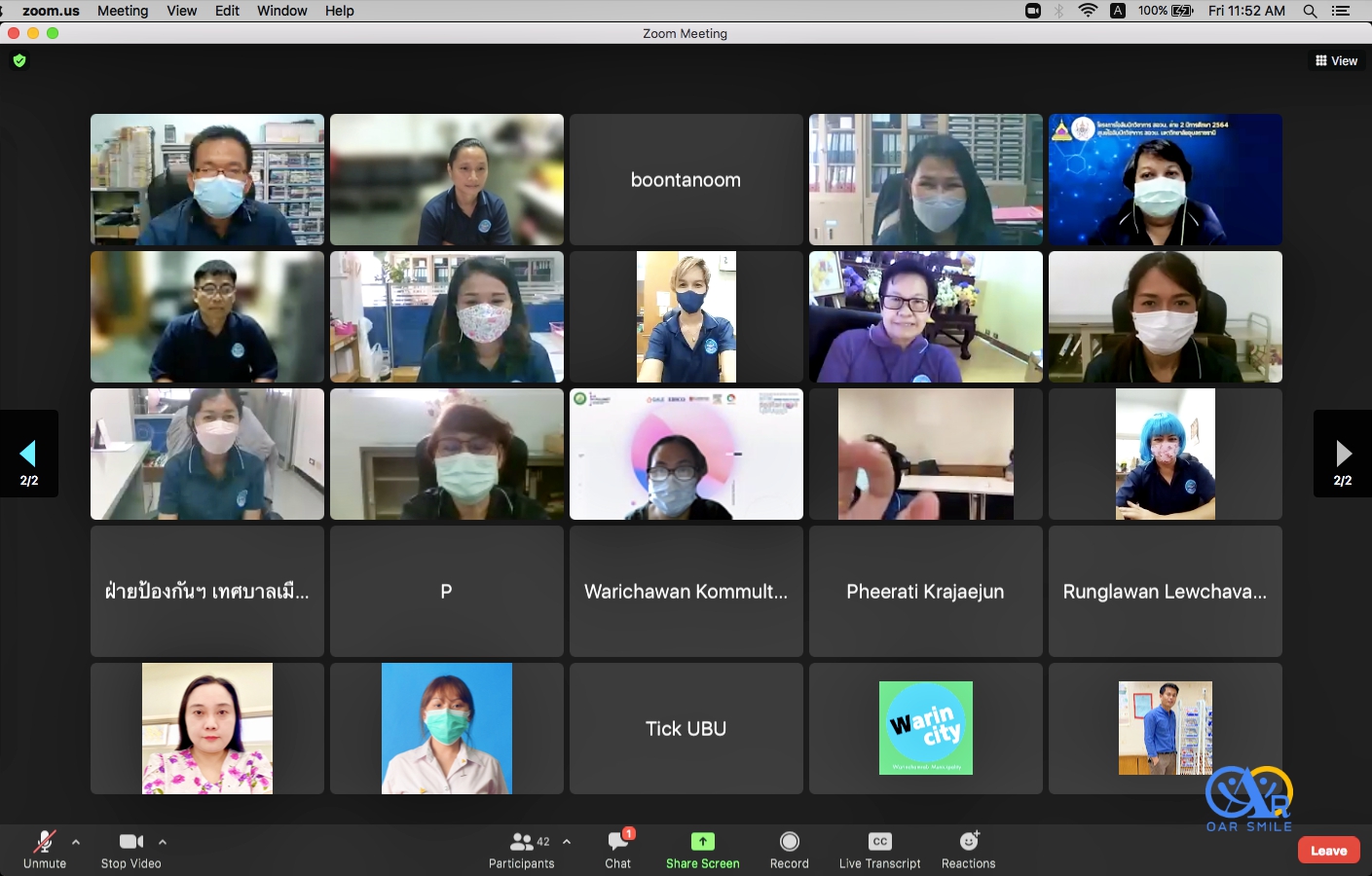
Task: Unmute the microphone
Action: coord(45,842)
